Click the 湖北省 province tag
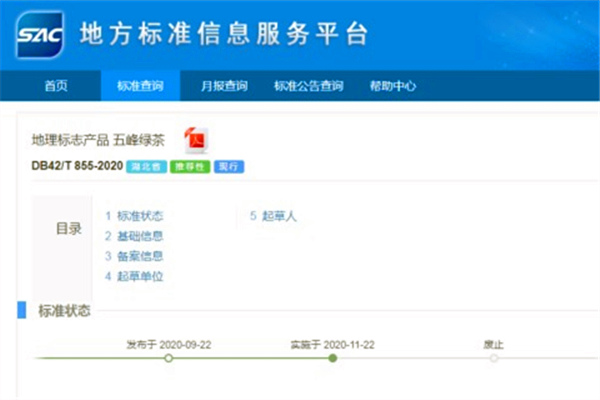Image resolution: width=600 pixels, height=400 pixels. click(x=146, y=166)
